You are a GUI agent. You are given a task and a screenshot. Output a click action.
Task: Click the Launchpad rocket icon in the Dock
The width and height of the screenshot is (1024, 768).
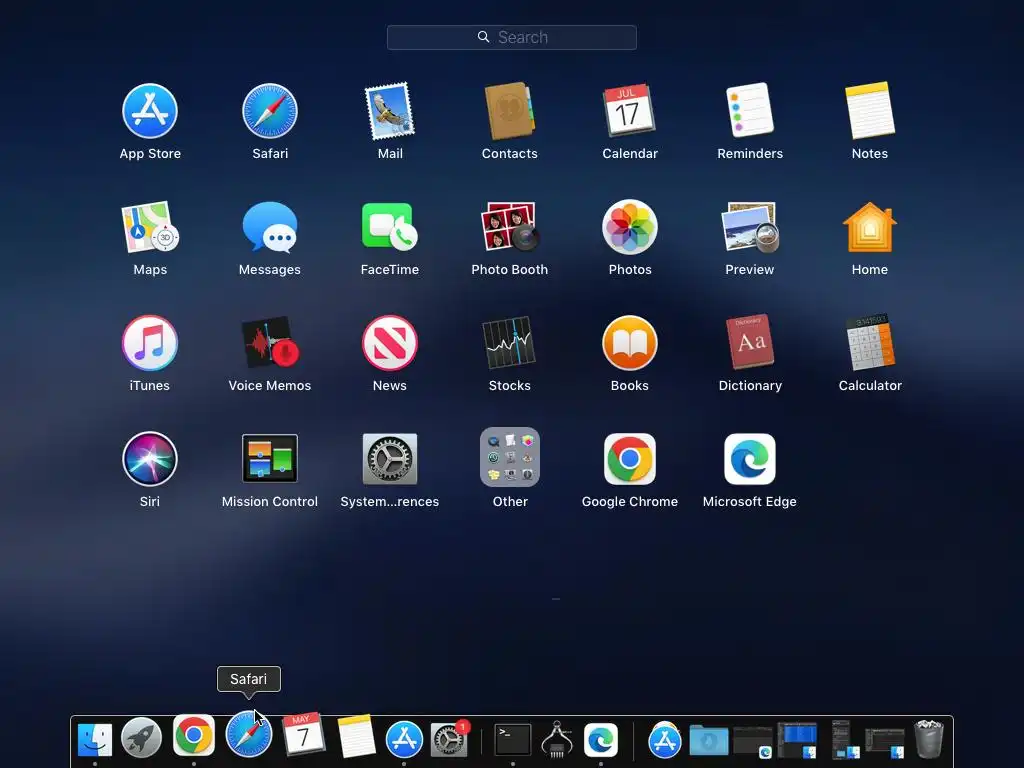tap(142, 738)
